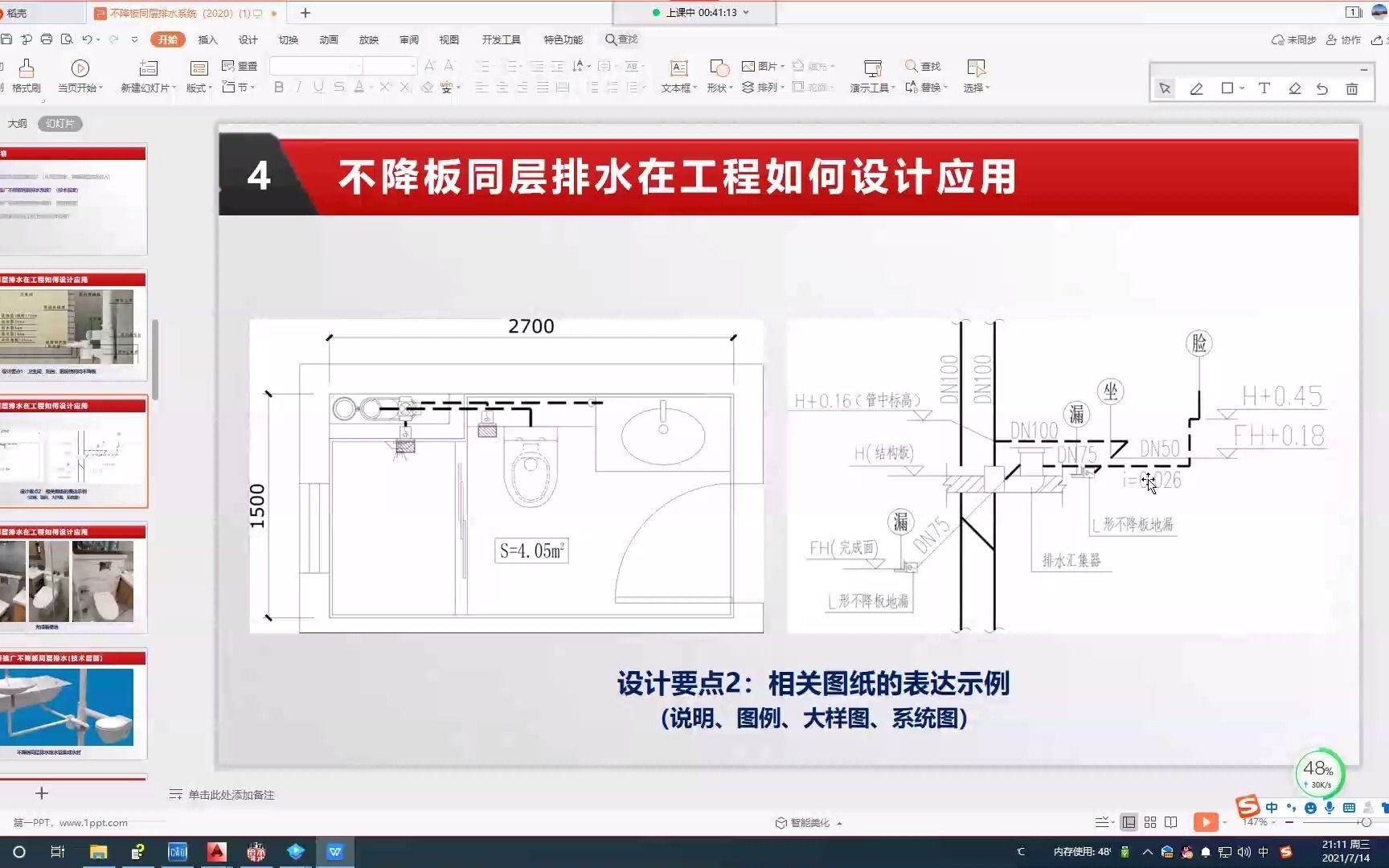
Task: Select the blue technical diagram slide thumbnail
Action: pos(73,705)
